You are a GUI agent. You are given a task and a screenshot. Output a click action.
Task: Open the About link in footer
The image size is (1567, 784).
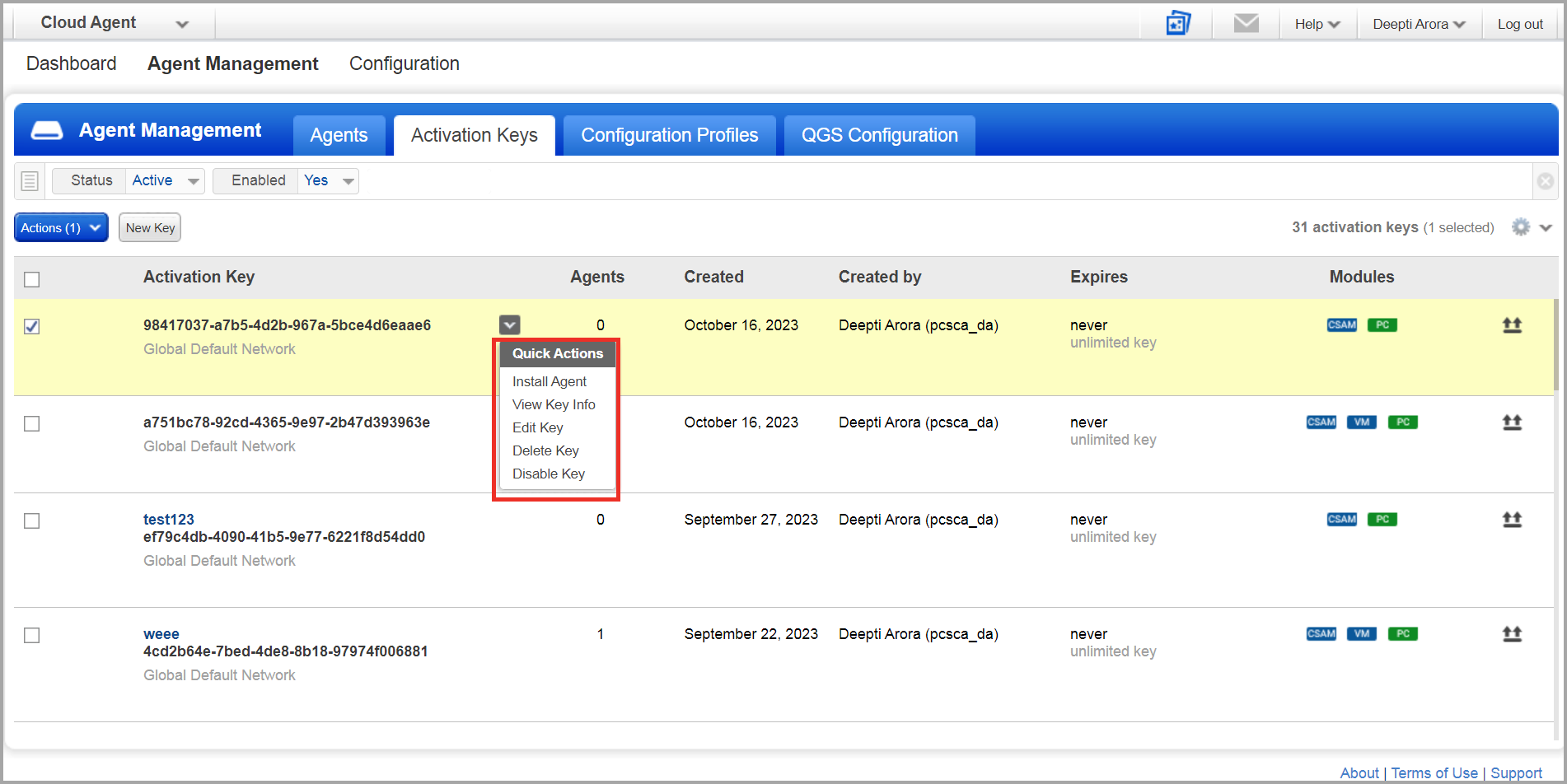(1359, 772)
